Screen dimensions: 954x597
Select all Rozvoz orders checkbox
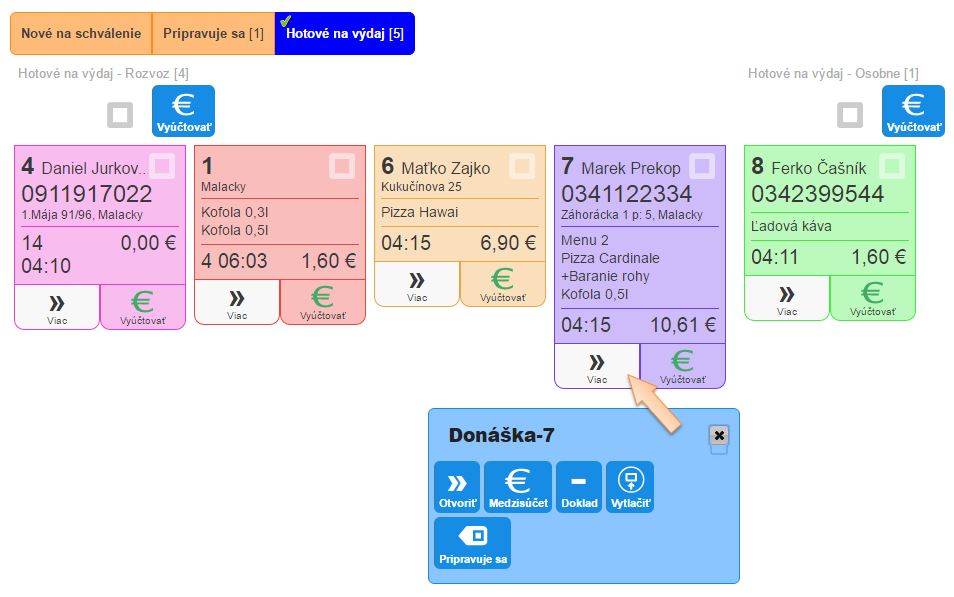120,115
